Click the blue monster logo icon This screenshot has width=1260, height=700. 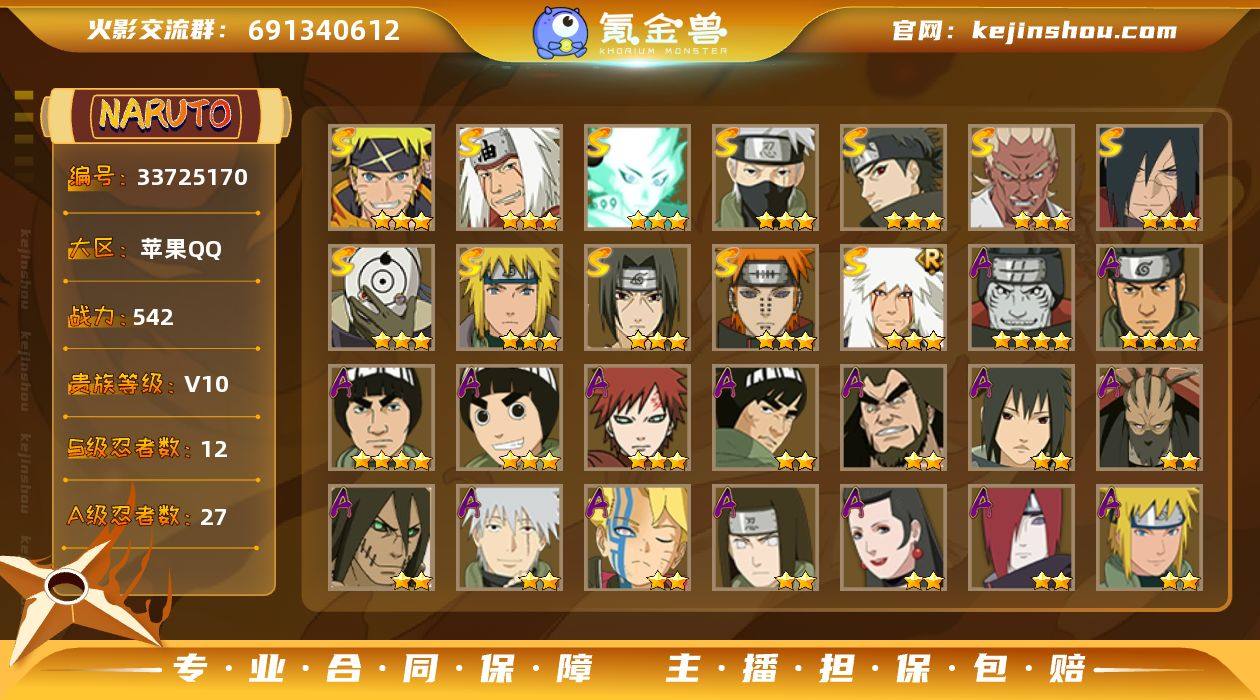(x=559, y=32)
